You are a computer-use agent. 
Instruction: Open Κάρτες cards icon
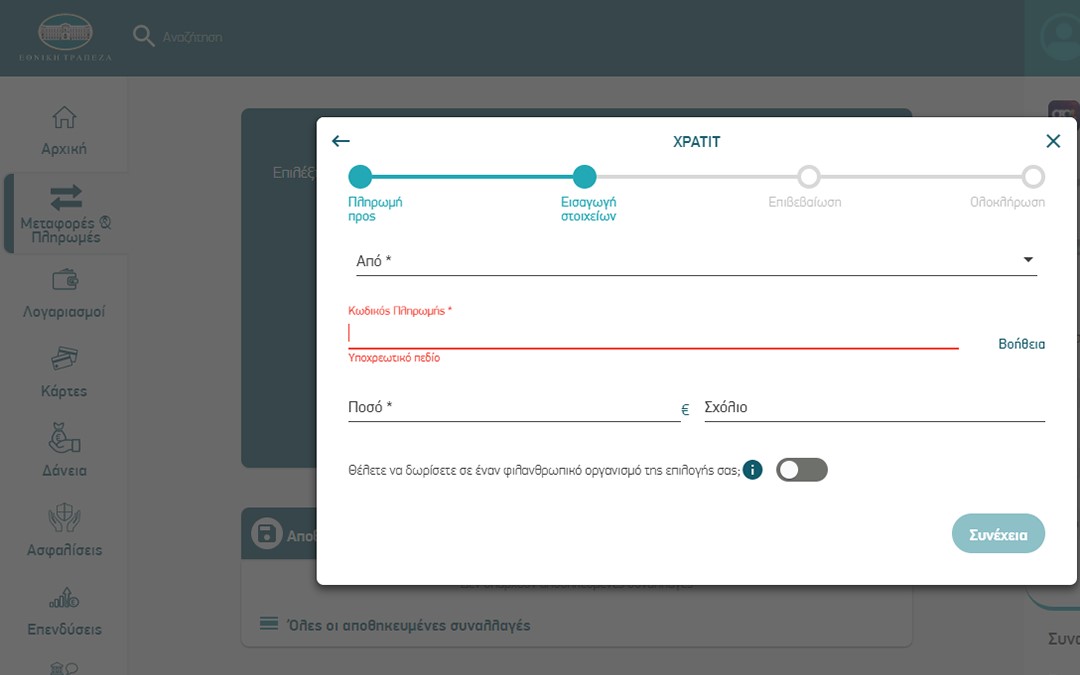64,359
